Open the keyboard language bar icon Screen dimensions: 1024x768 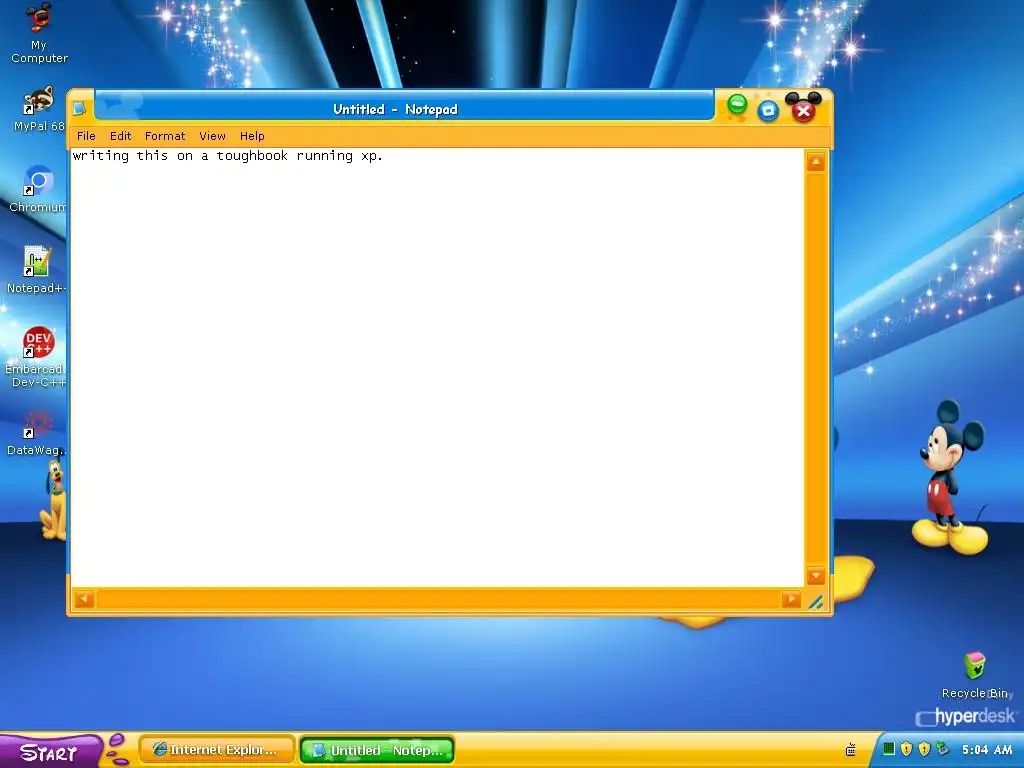click(850, 749)
